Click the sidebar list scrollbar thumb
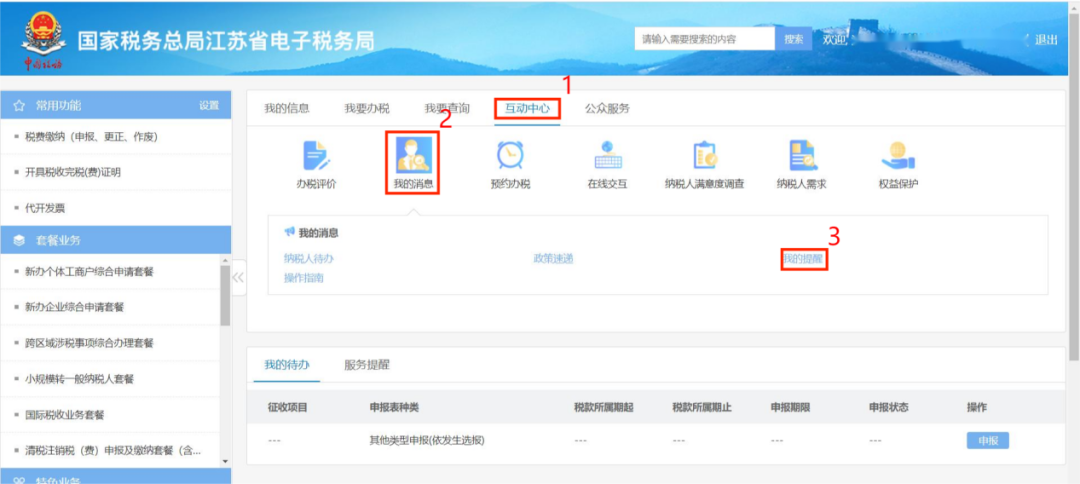1080x484 pixels. [x=225, y=295]
